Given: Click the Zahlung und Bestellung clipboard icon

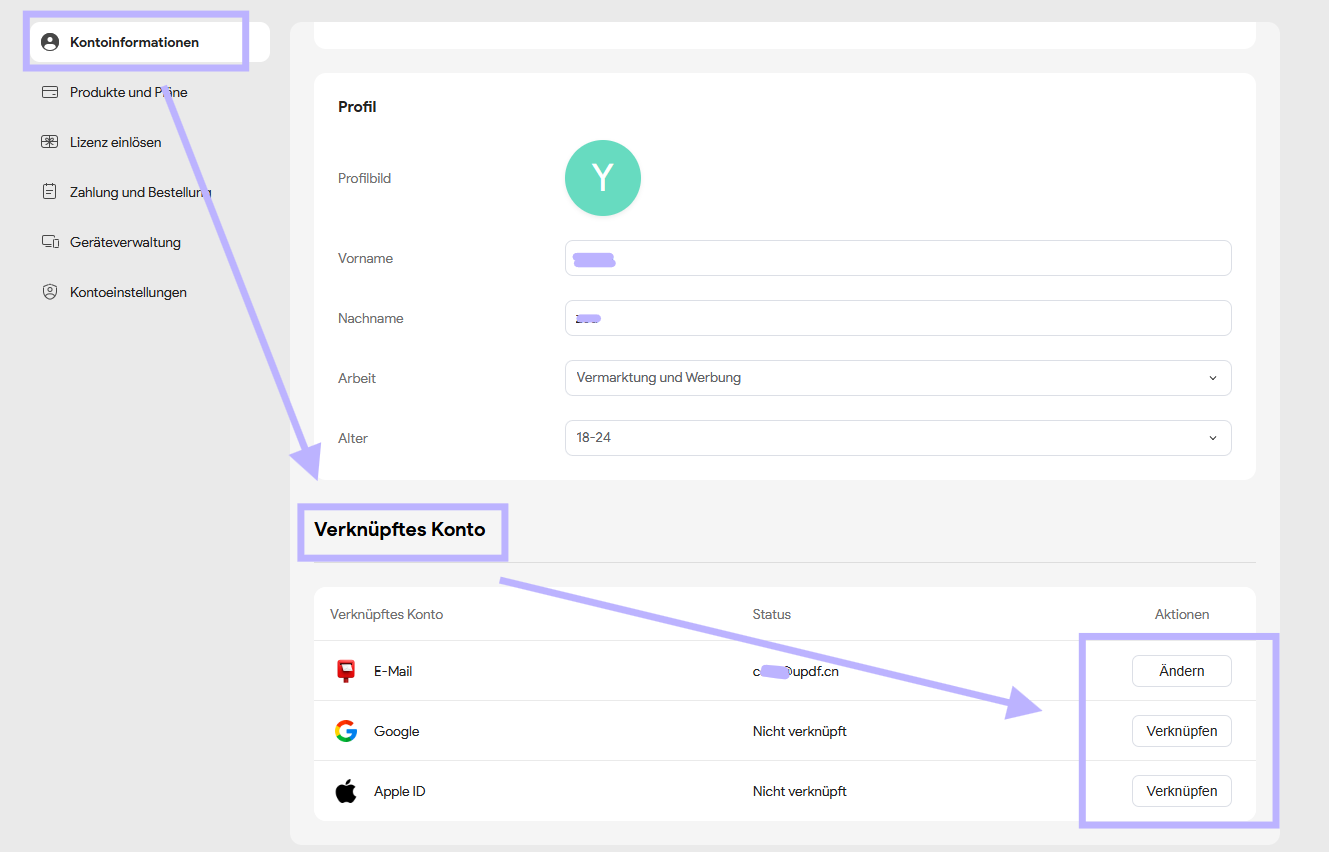Looking at the screenshot, I should [50, 192].
